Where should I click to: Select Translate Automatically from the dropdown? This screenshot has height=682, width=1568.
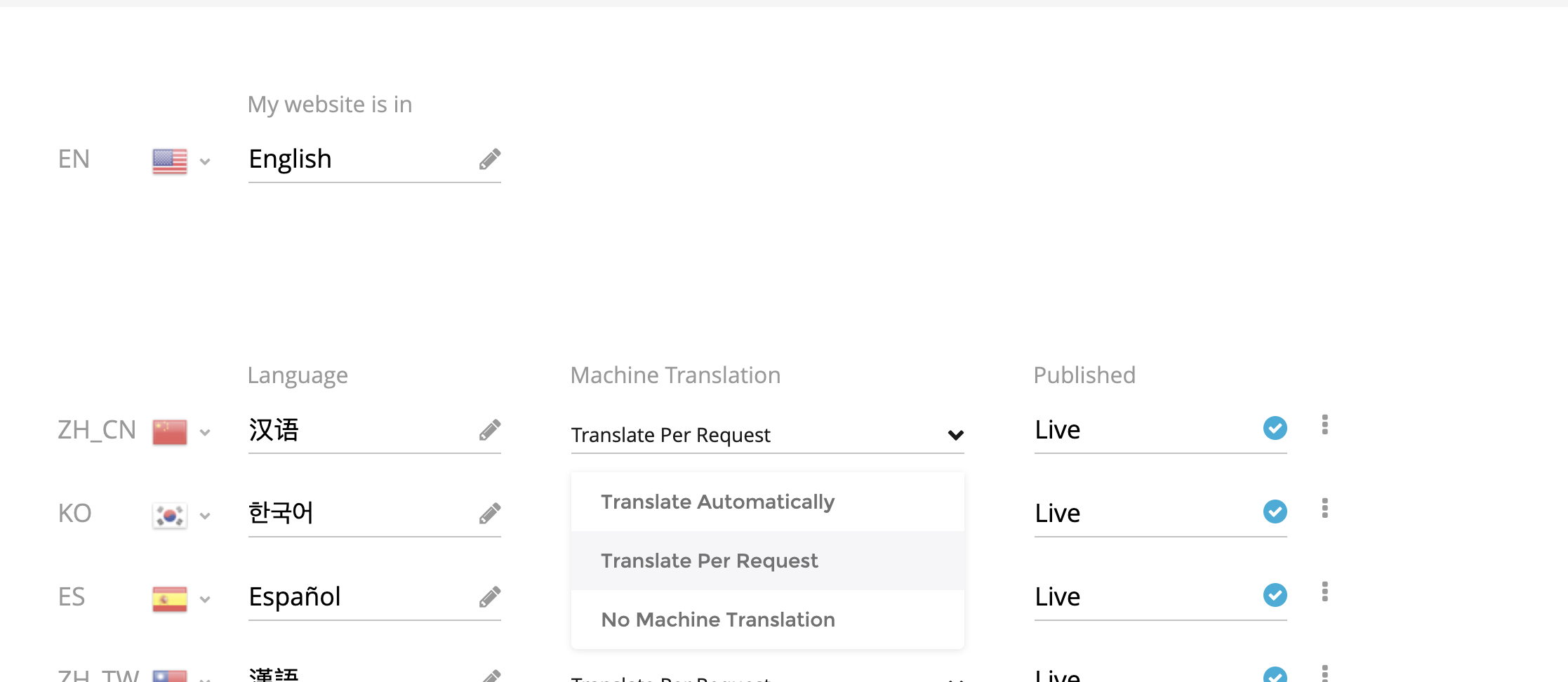pyautogui.click(x=717, y=502)
